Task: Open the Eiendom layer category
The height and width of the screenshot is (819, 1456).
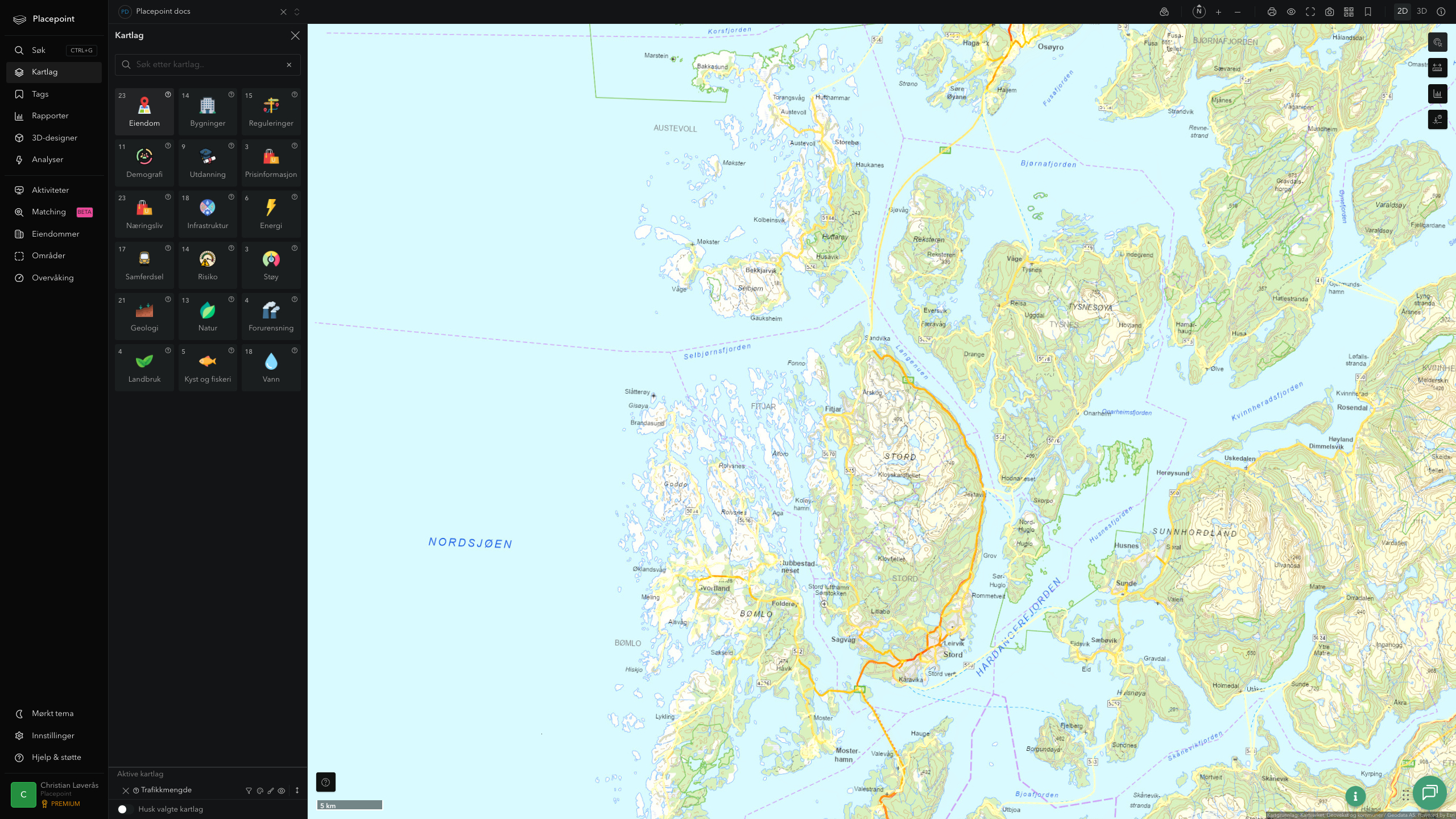Action: click(144, 111)
